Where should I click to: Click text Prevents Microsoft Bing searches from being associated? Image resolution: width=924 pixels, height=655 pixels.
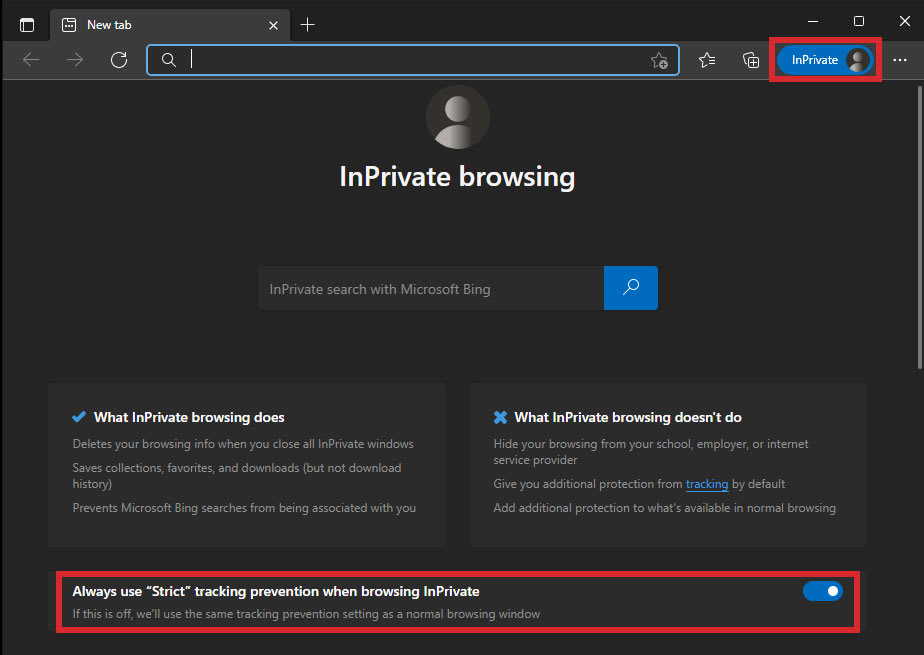point(244,508)
